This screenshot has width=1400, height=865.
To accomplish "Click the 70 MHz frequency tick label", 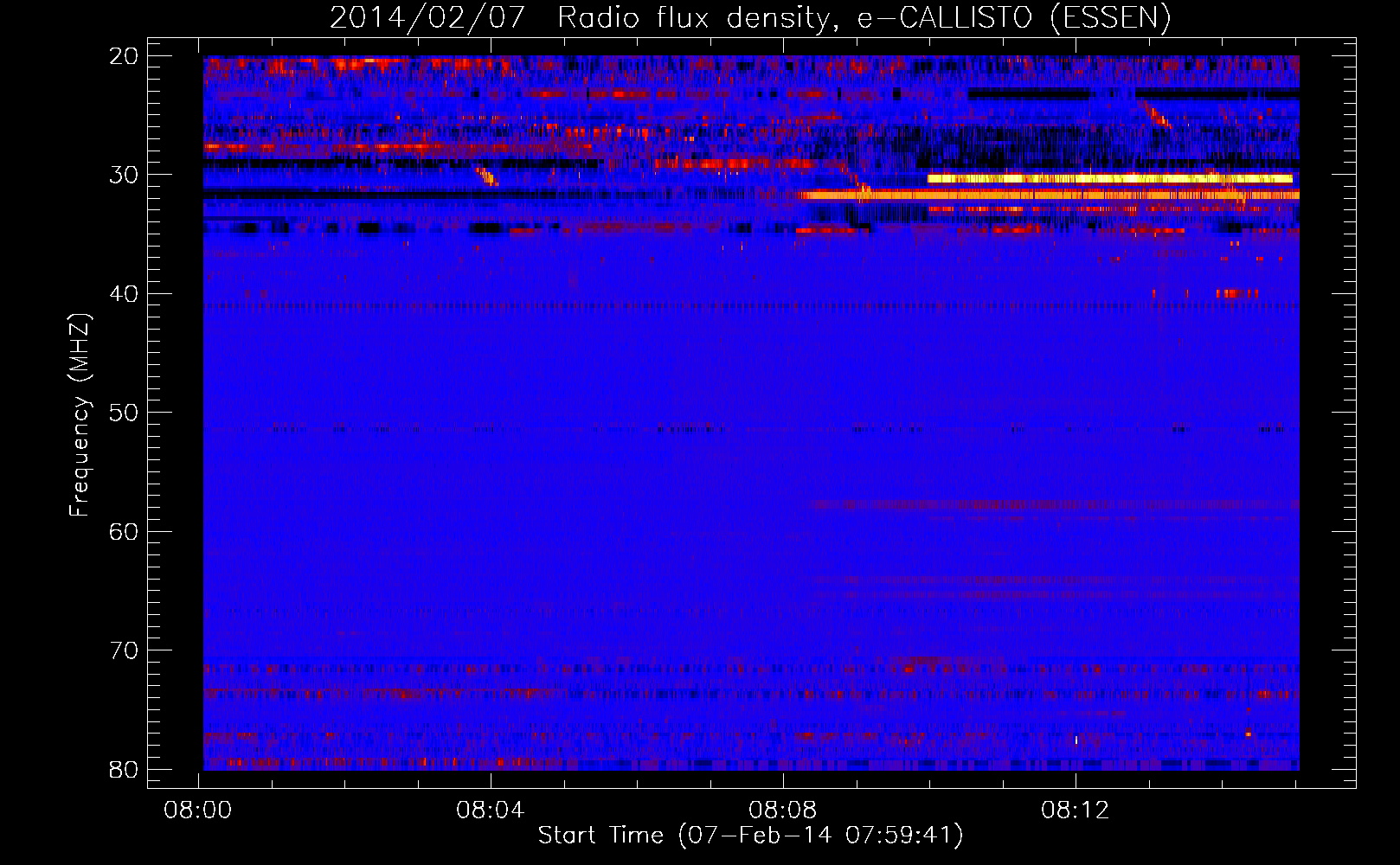I will click(x=124, y=650).
